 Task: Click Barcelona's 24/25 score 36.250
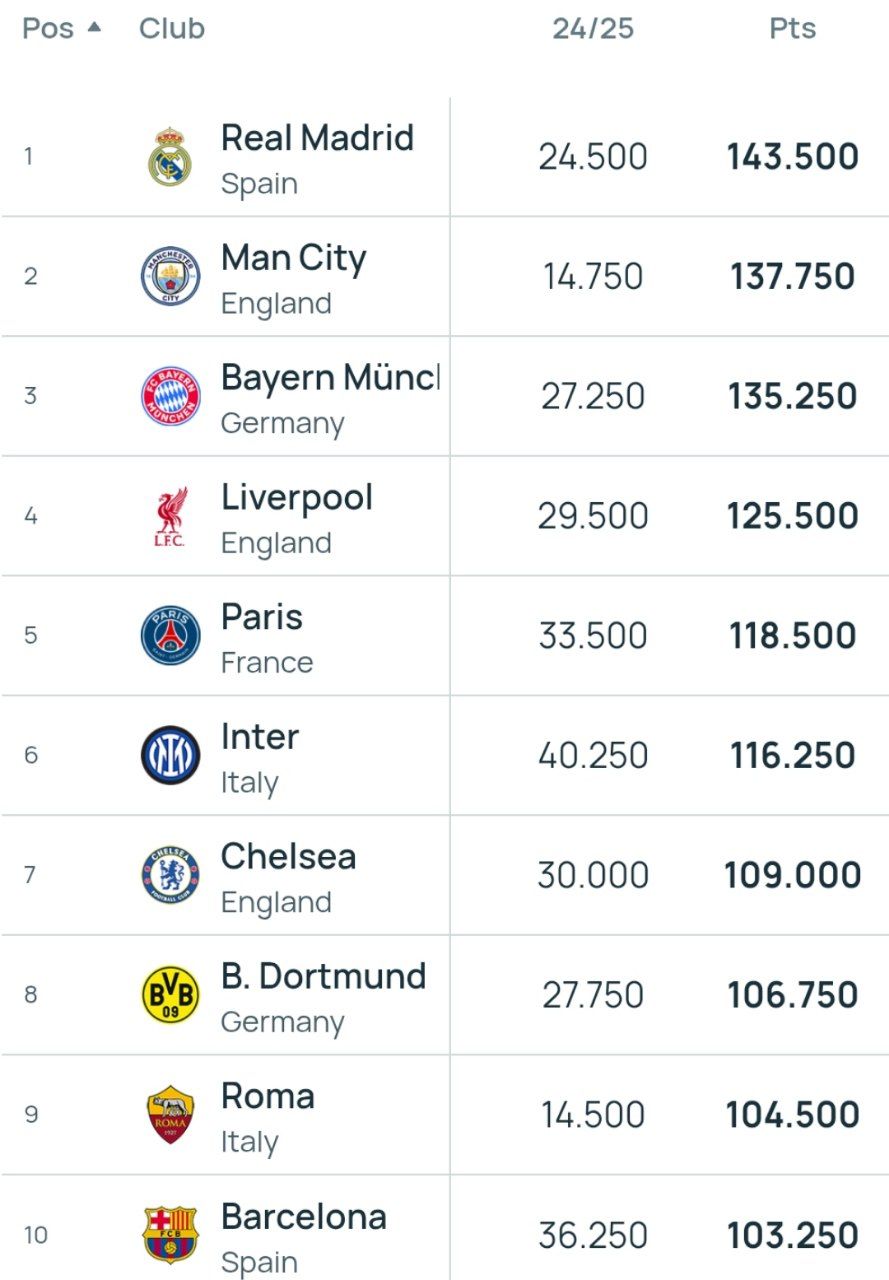(x=593, y=1235)
